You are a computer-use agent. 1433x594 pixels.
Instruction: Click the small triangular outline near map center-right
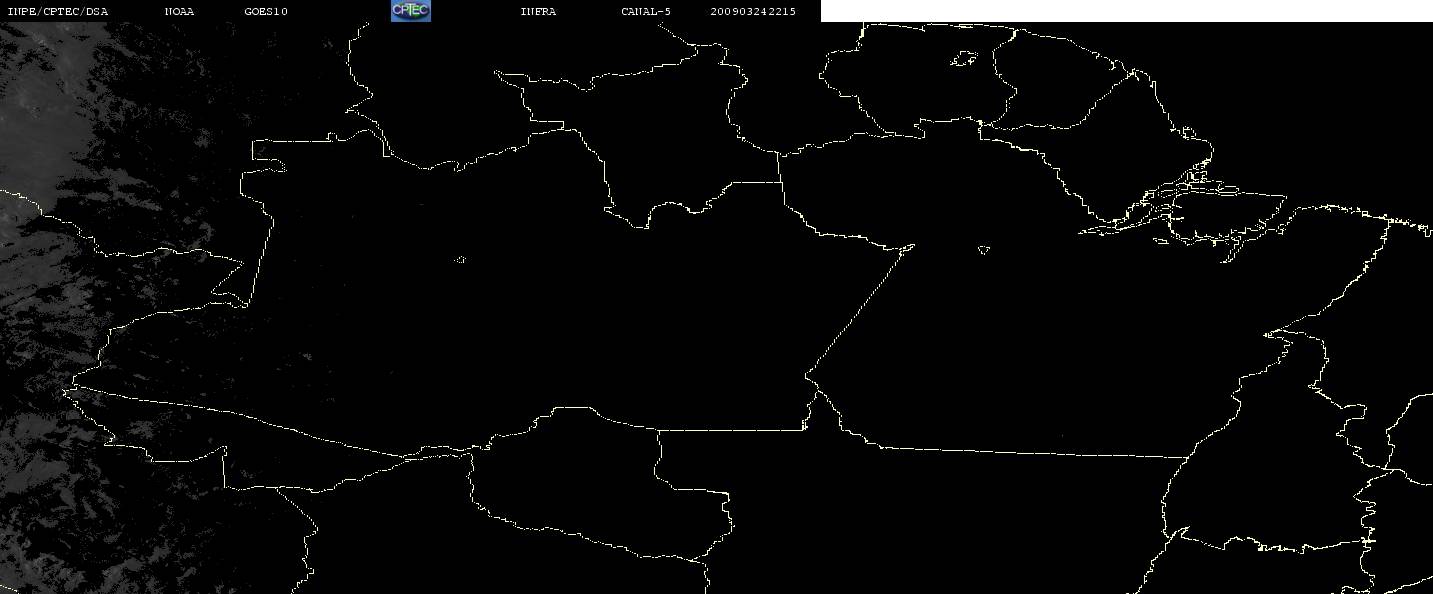click(984, 249)
